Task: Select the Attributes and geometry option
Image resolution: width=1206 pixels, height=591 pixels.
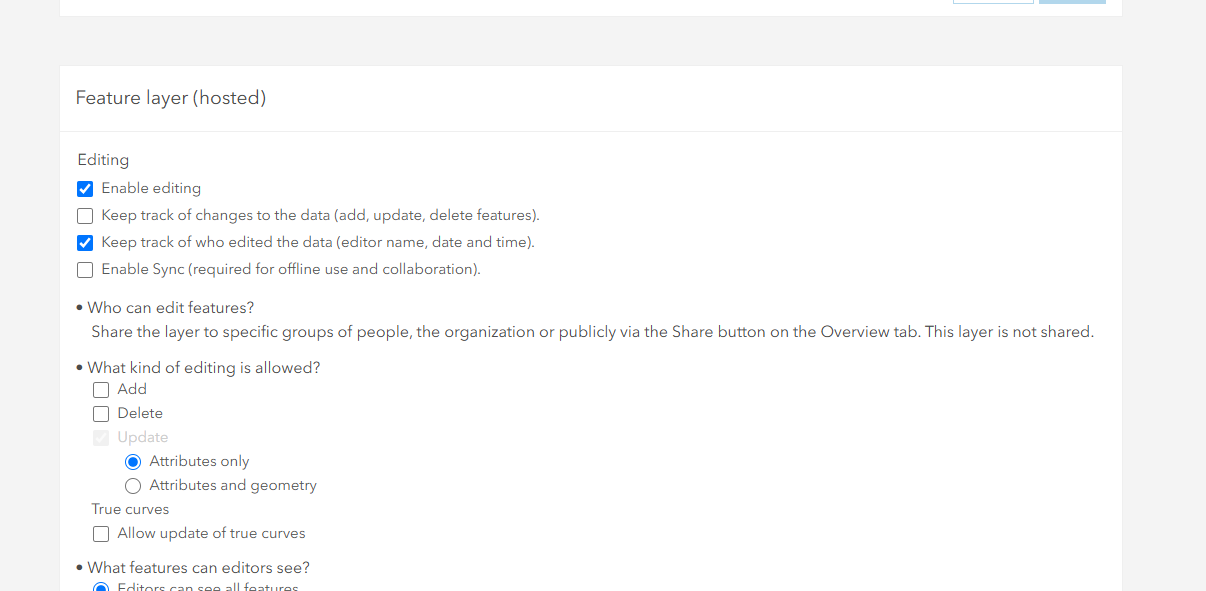Action: 133,485
